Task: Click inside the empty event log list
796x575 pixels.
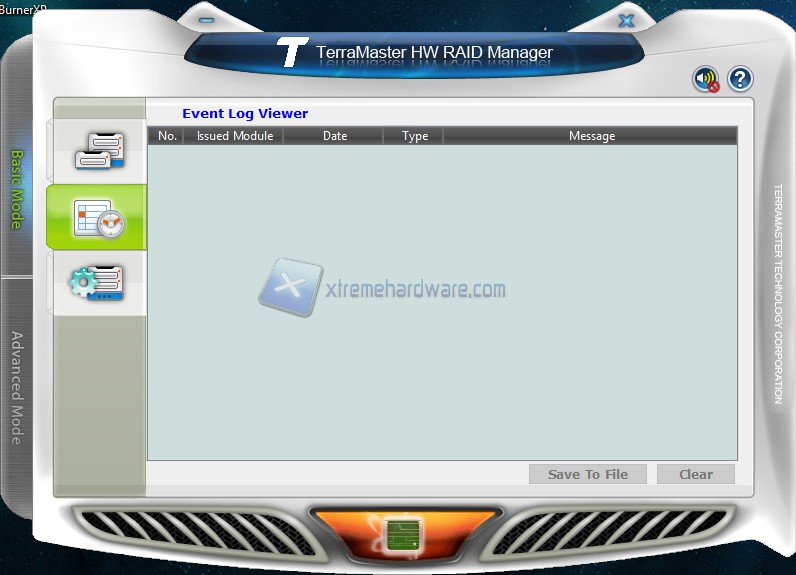Action: coord(442,380)
